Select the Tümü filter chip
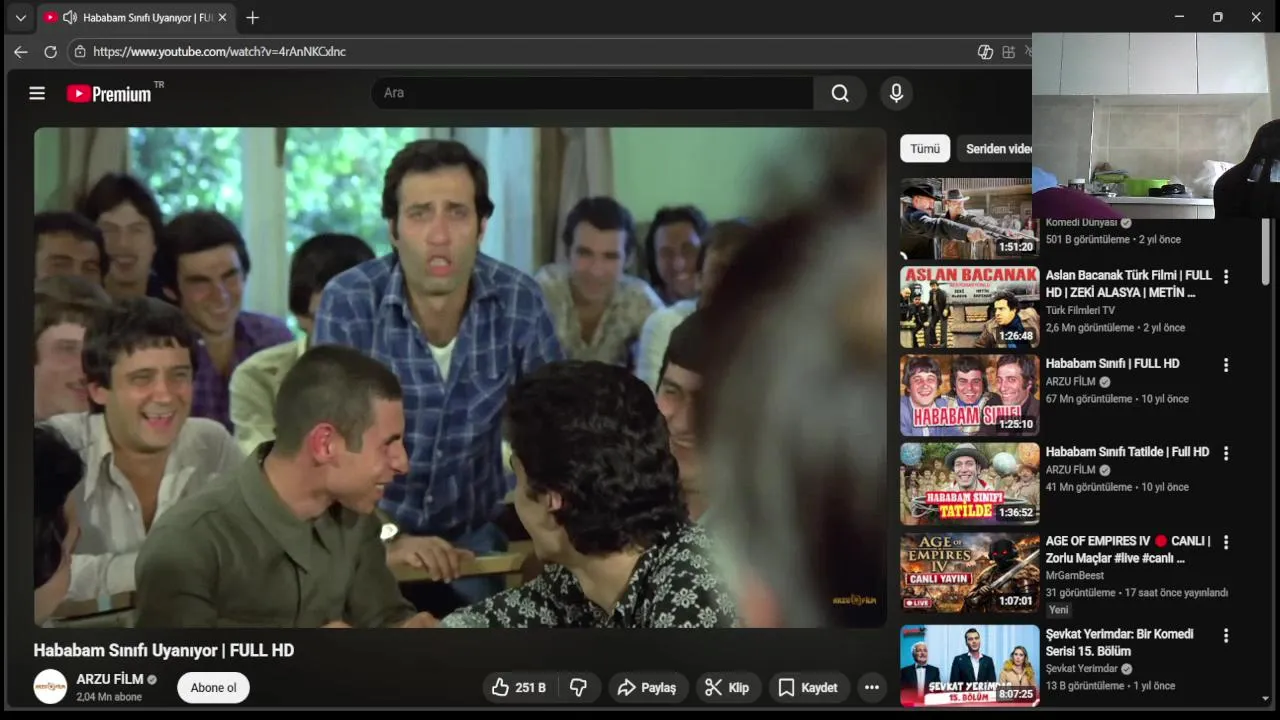Viewport: 1280px width, 720px height. (925, 148)
